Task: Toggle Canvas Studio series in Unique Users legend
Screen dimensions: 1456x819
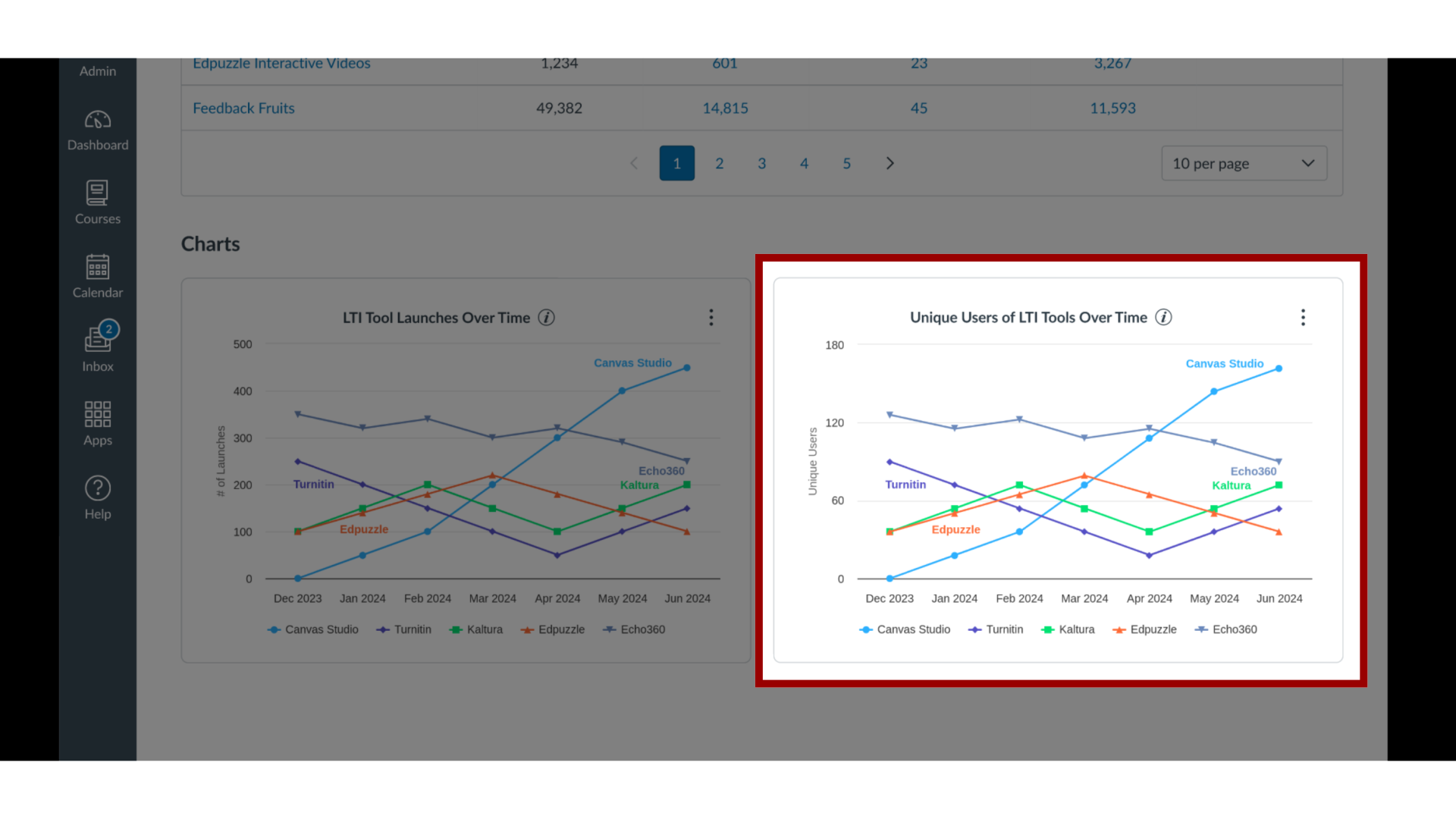Action: point(905,629)
